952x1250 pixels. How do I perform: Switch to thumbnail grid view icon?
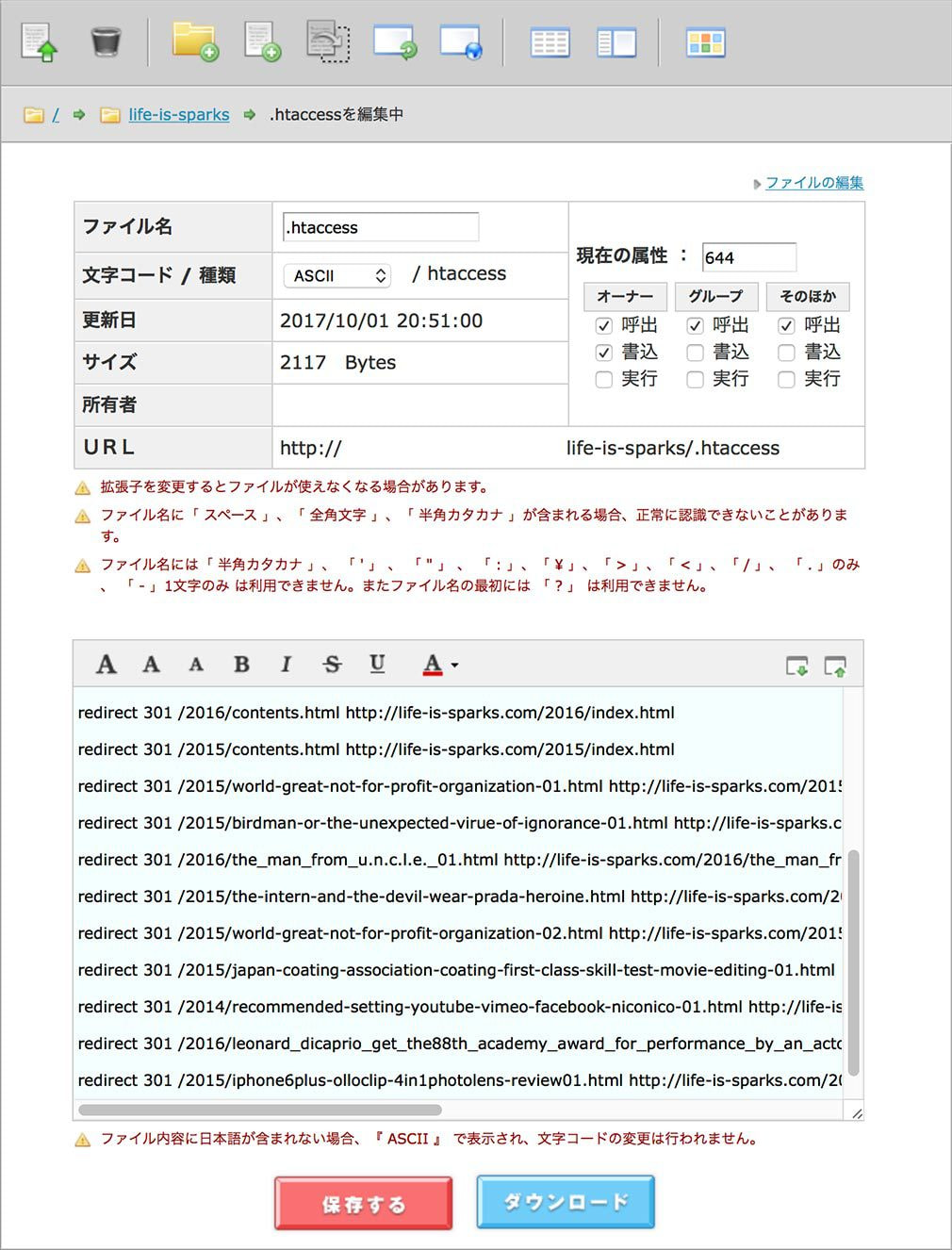[706, 43]
